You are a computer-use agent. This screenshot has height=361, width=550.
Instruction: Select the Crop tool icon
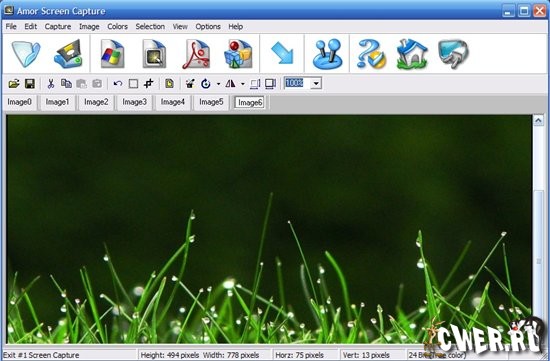coord(149,83)
